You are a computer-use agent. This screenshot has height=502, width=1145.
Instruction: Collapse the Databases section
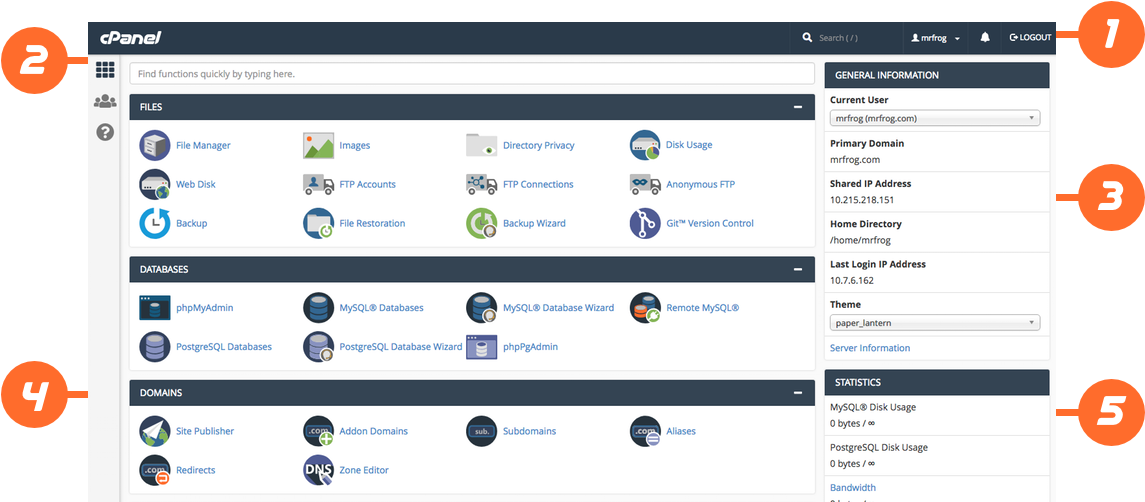799,269
